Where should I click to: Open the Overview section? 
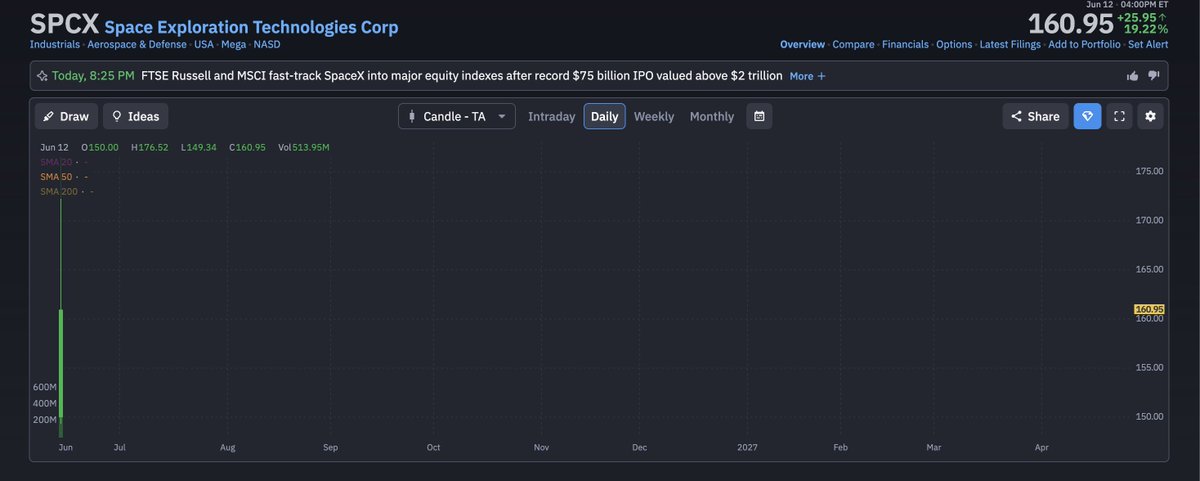pos(802,45)
